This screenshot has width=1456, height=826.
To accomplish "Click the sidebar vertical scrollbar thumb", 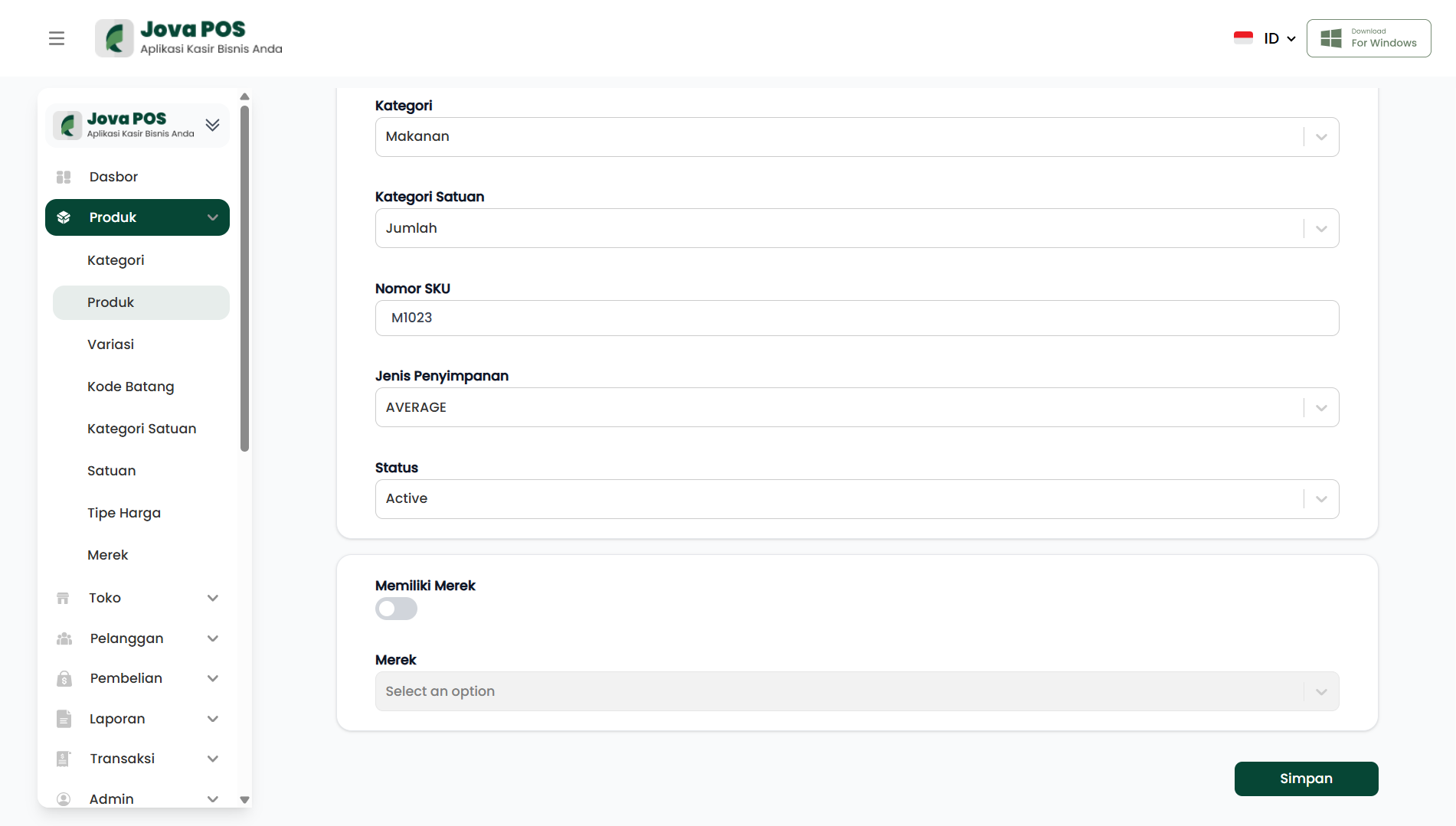I will (x=244, y=279).
